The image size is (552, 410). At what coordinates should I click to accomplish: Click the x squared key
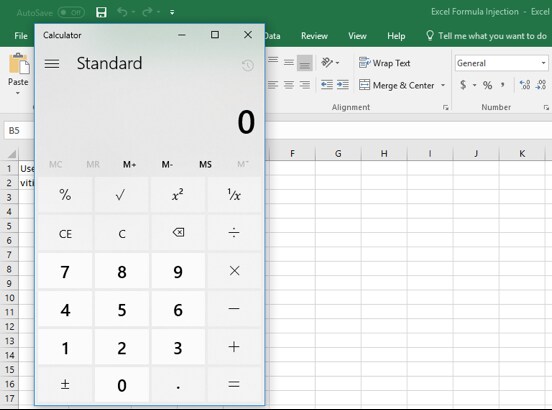pyautogui.click(x=178, y=195)
